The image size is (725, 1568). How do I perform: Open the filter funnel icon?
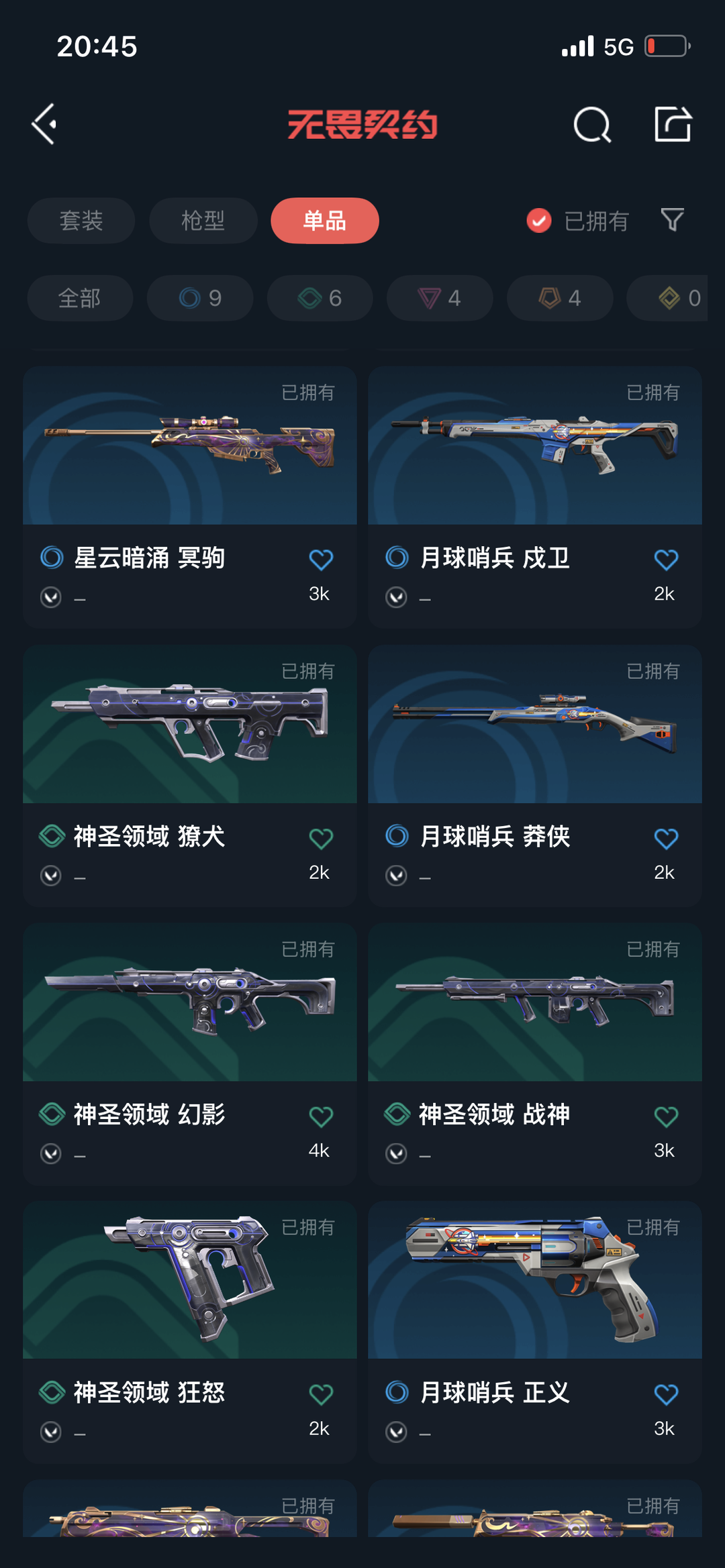(x=672, y=220)
